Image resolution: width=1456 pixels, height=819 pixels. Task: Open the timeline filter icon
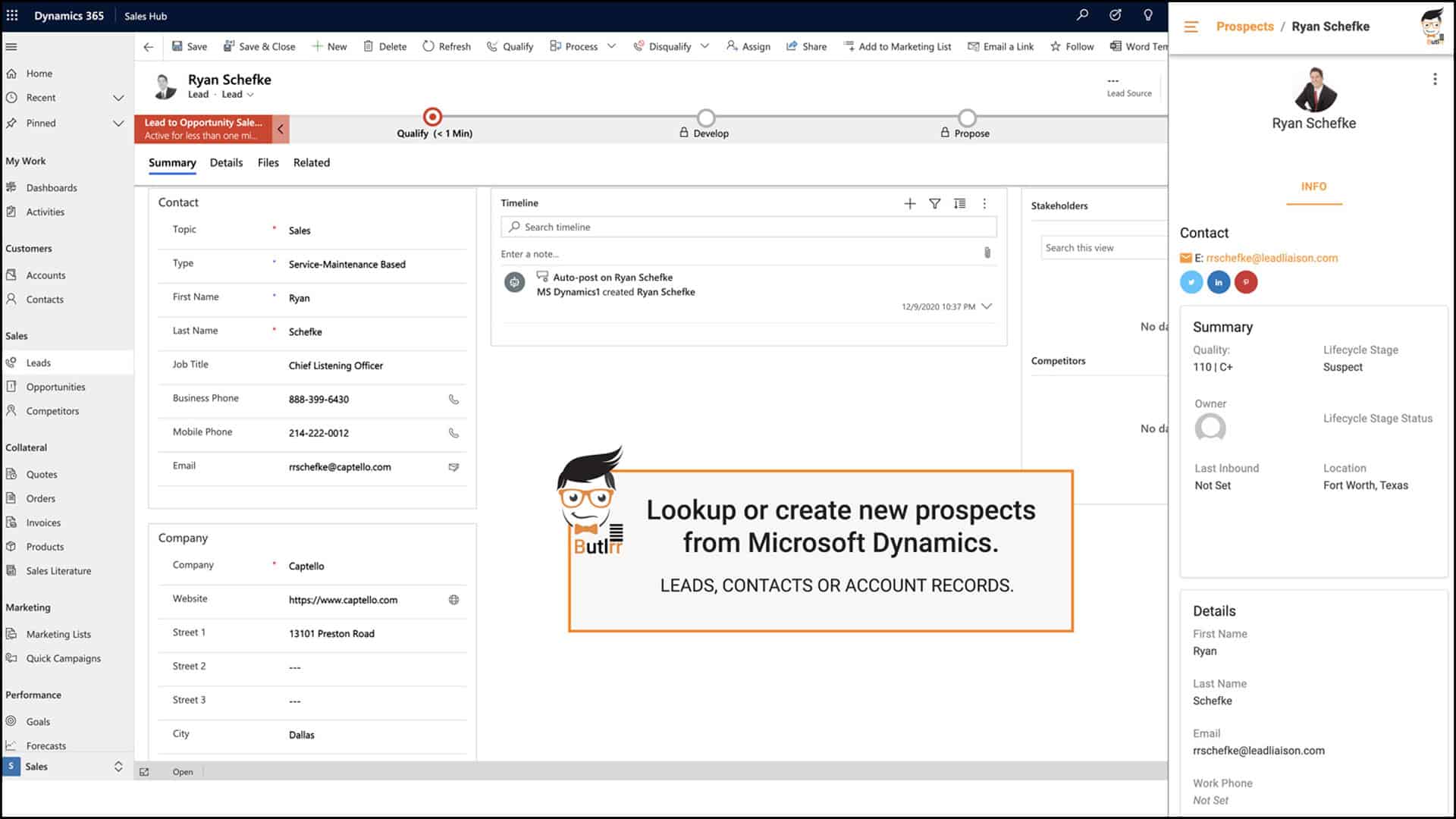(x=935, y=203)
